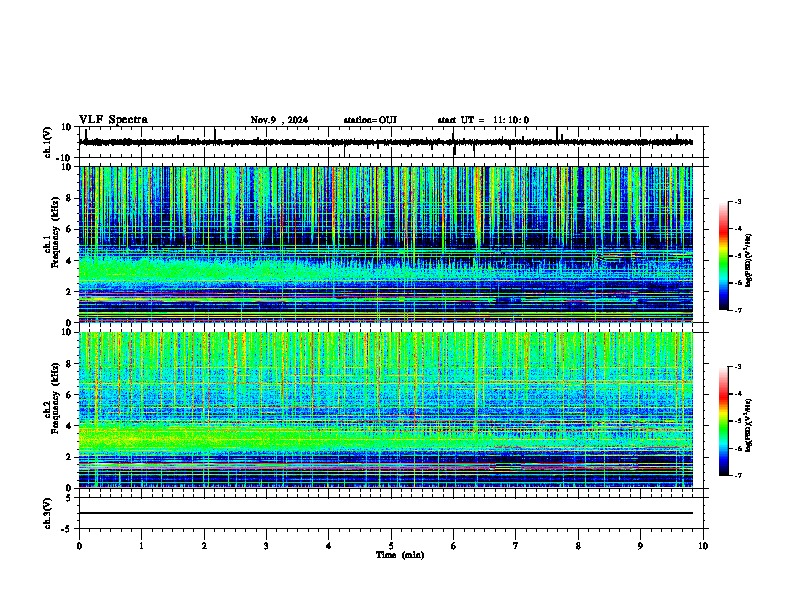Click the "2" minute tick label
The height and width of the screenshot is (612, 792).
[204, 546]
